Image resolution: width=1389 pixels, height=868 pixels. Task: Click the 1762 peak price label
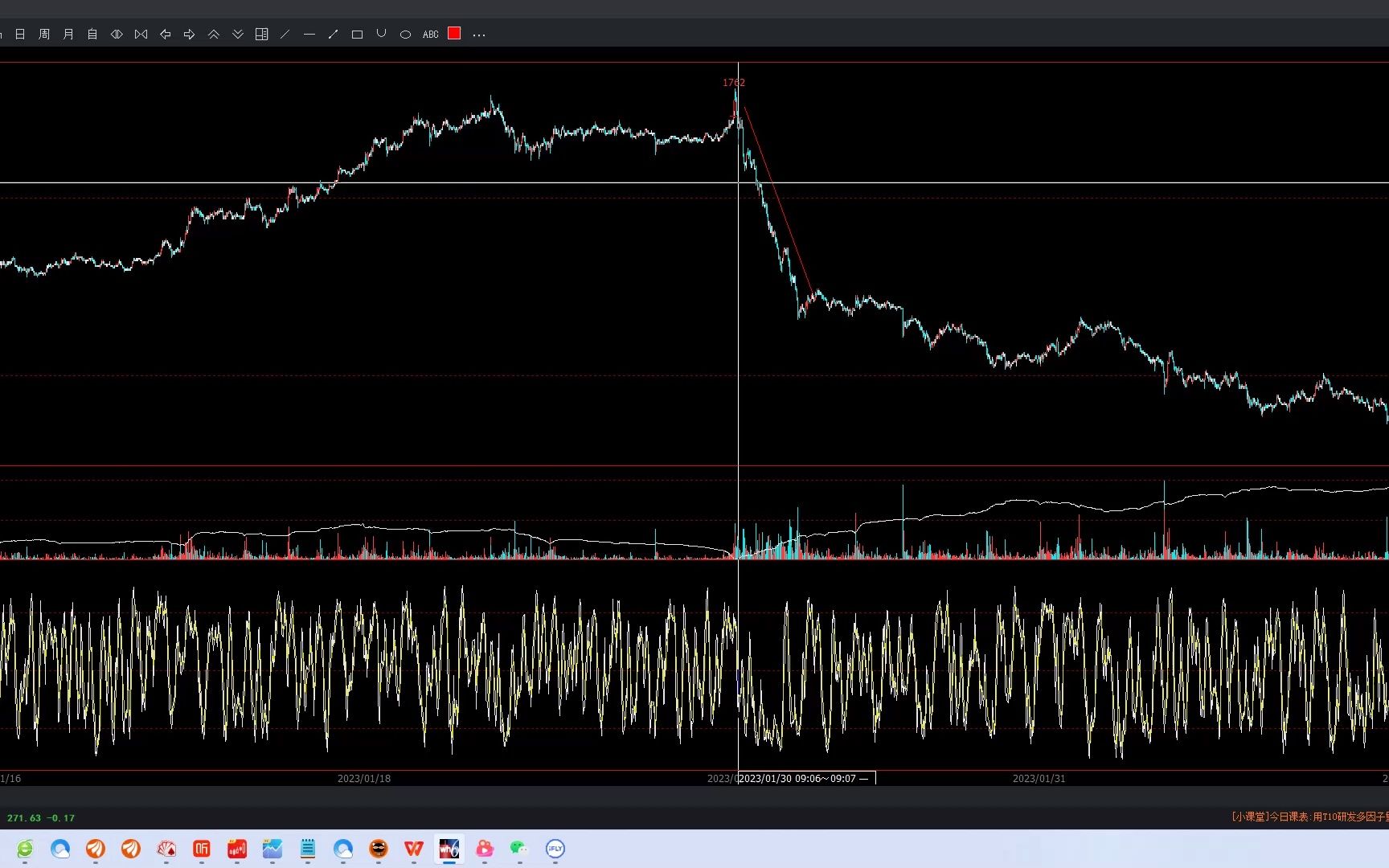pyautogui.click(x=734, y=83)
